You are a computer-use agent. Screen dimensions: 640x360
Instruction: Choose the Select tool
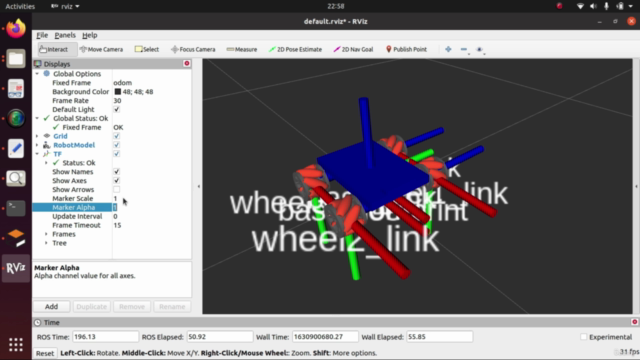[147, 49]
